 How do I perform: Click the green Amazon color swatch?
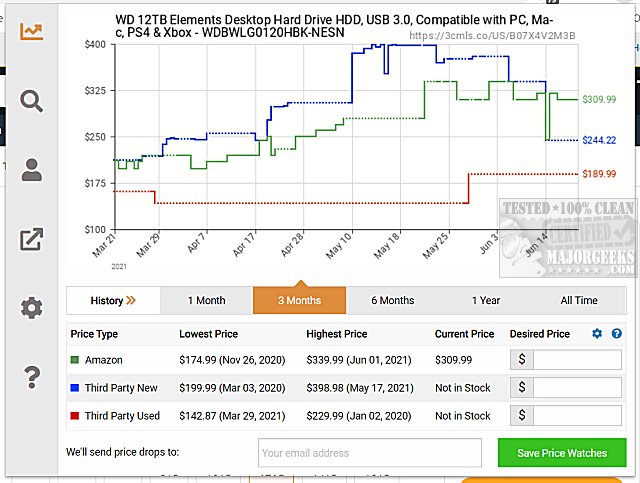[75, 360]
